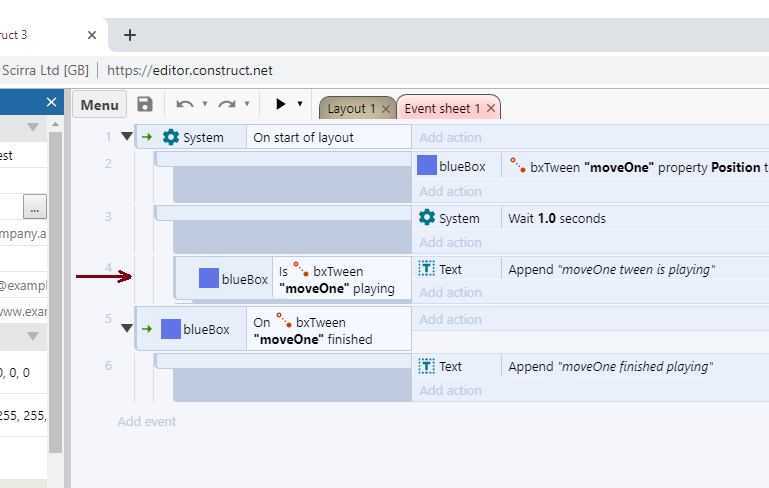769x488 pixels.
Task: Click the System gear icon in the Wait action
Action: tap(427, 217)
